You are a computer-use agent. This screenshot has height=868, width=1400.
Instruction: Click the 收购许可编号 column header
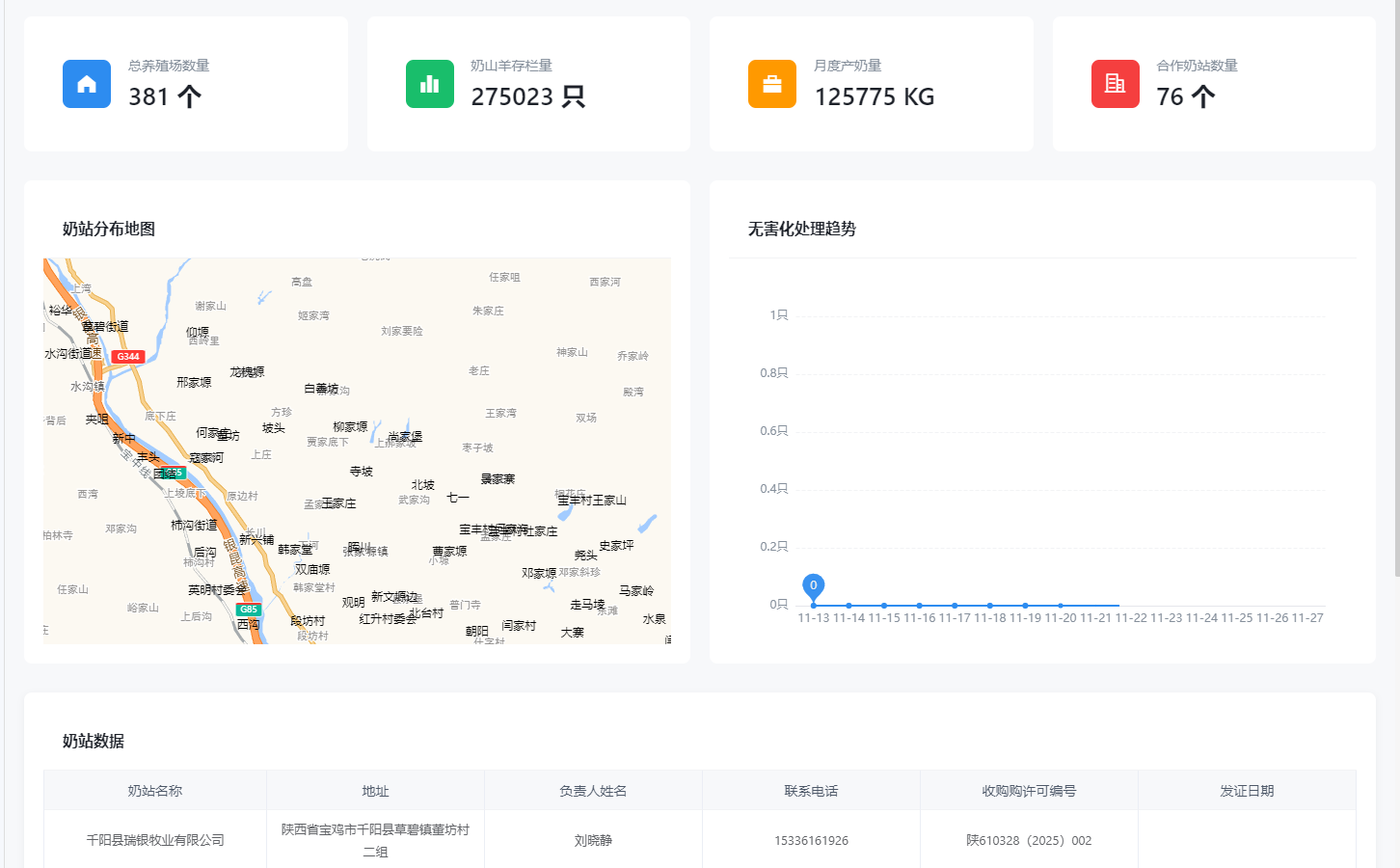(x=1029, y=791)
